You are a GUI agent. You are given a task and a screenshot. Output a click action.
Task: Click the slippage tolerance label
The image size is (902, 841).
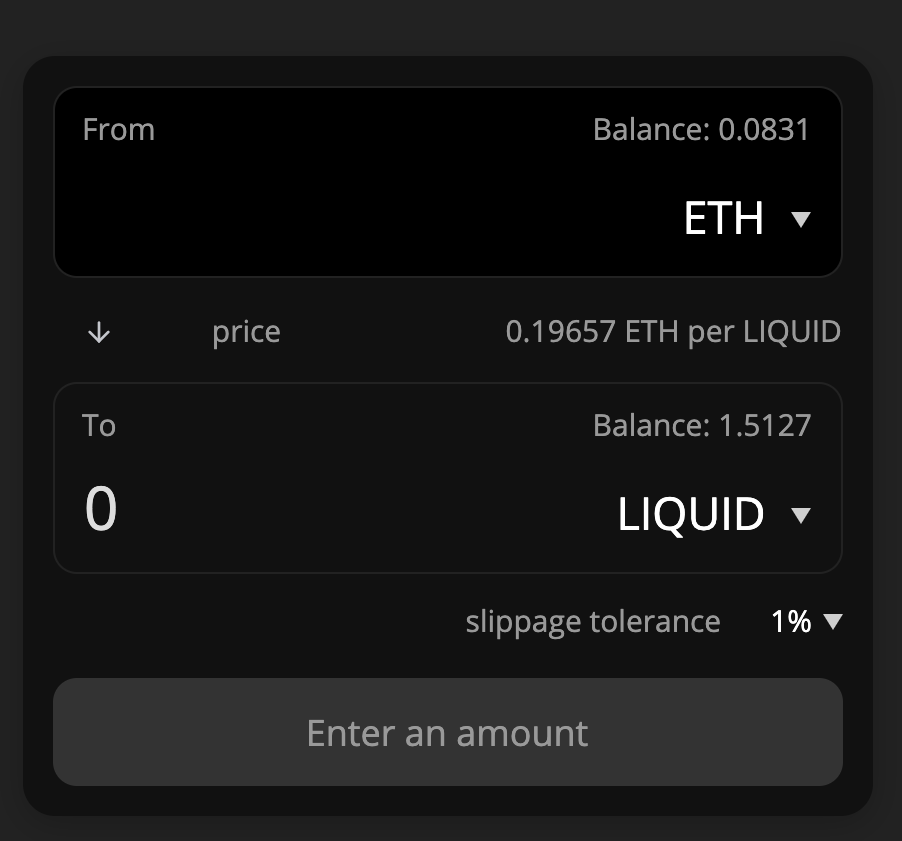593,622
